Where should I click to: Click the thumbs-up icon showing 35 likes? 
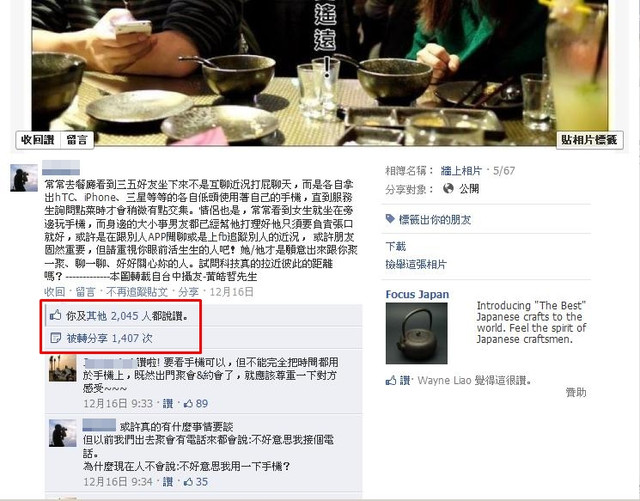pyautogui.click(x=188, y=482)
